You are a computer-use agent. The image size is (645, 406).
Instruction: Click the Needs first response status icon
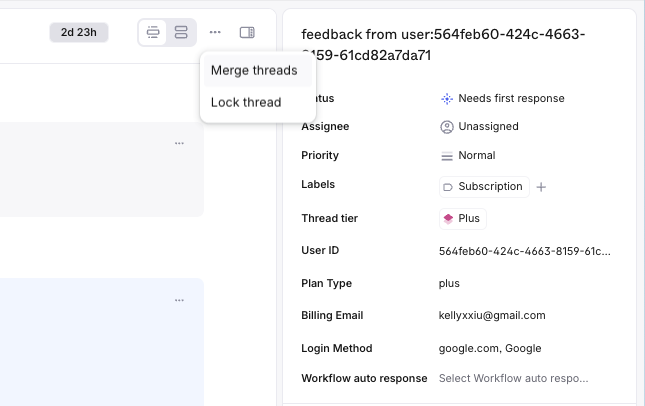[447, 99]
